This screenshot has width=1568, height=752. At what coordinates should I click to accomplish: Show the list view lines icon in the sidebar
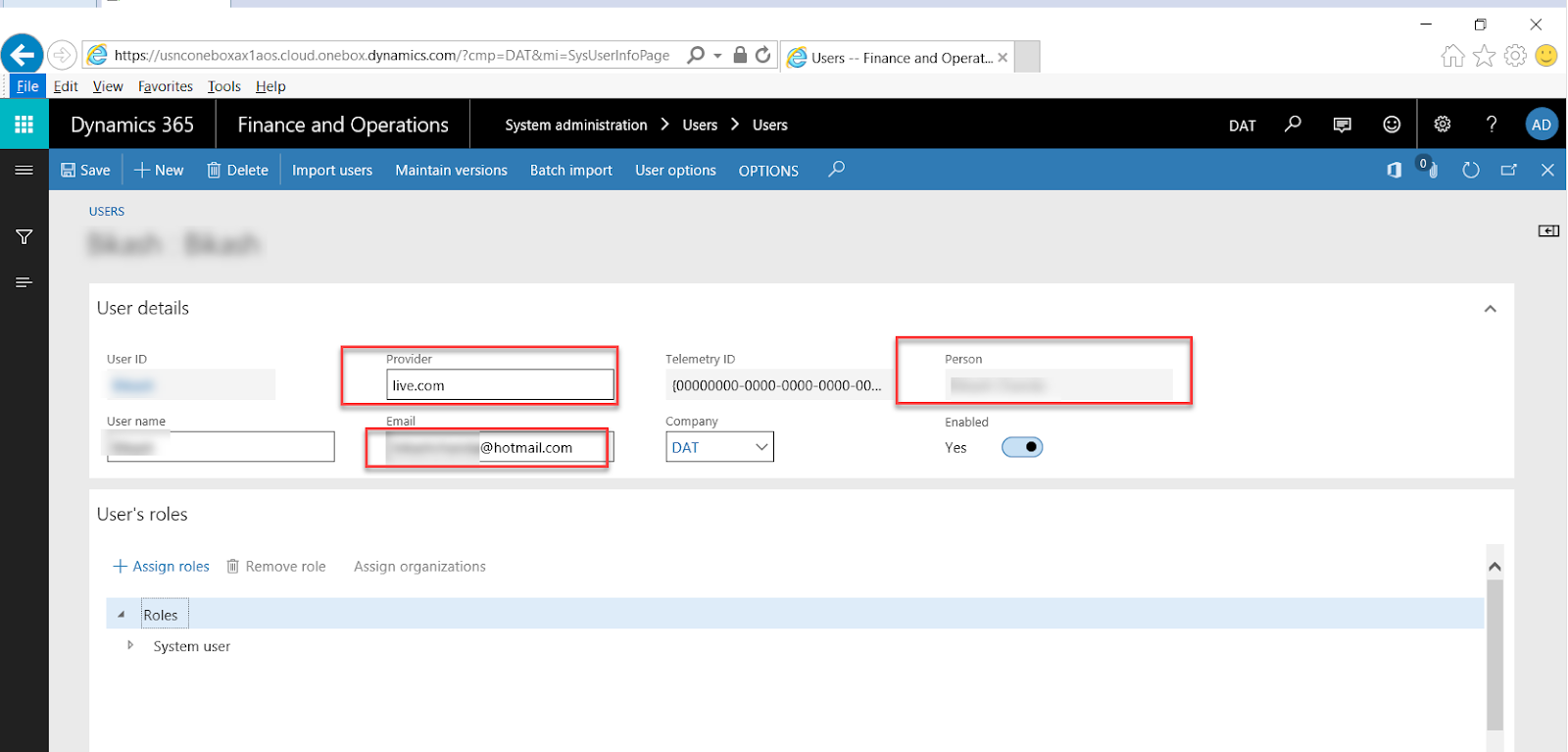click(24, 282)
